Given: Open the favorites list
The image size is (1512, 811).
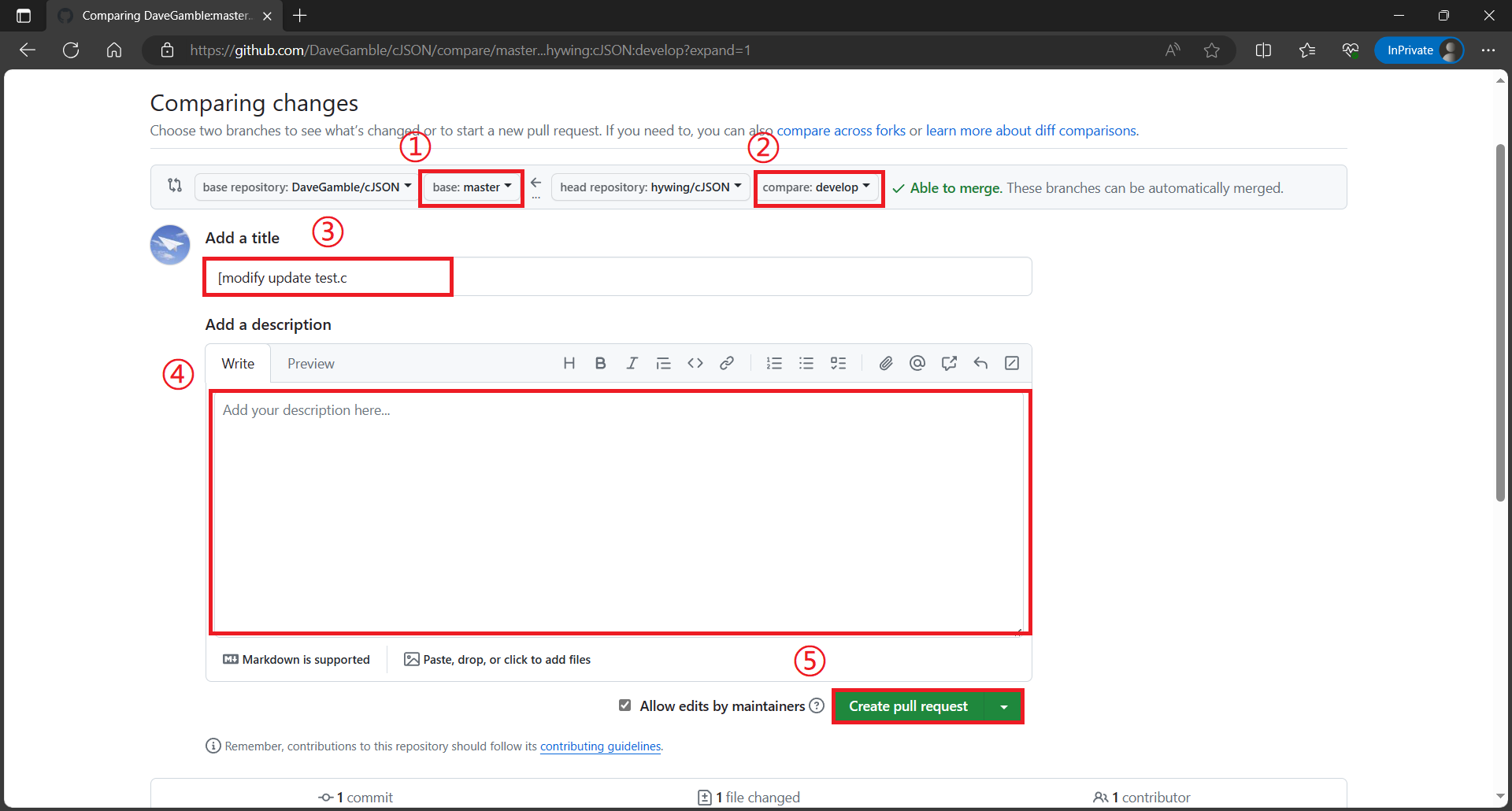Looking at the screenshot, I should [1307, 50].
